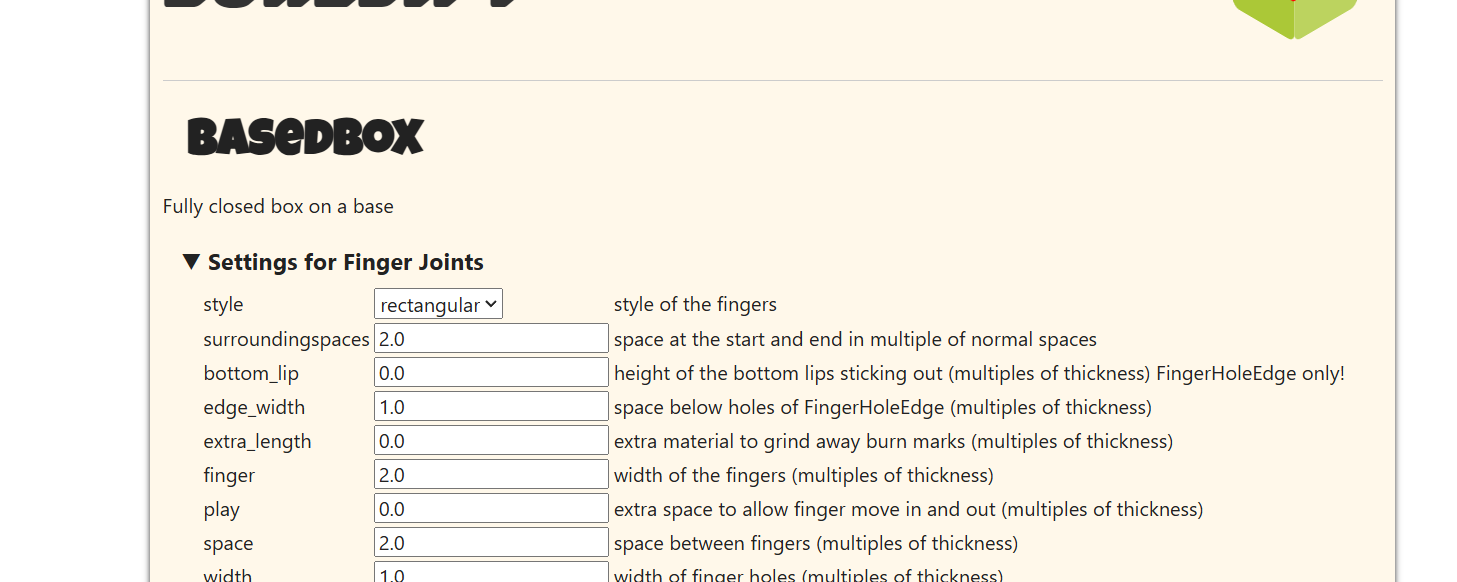This screenshot has height=582, width=1457.
Task: Click the partially visible width input field
Action: (491, 572)
